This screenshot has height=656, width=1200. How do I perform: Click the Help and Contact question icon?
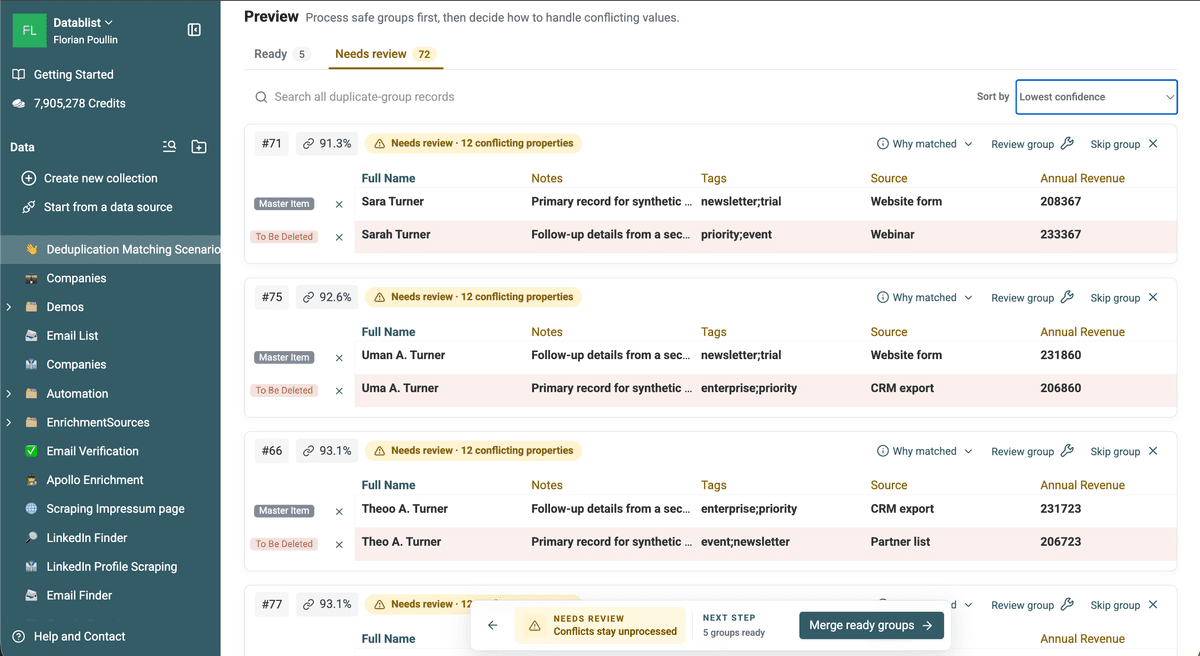coord(18,636)
